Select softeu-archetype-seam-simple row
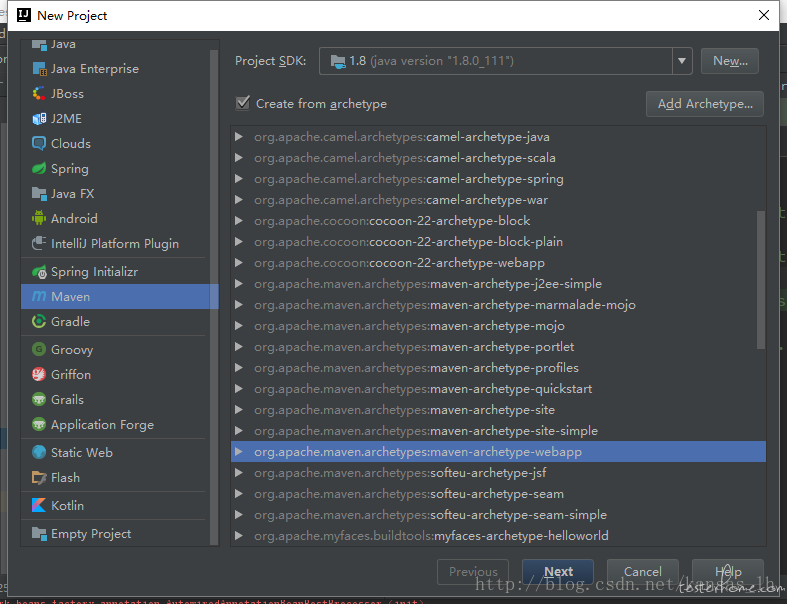 (498, 515)
